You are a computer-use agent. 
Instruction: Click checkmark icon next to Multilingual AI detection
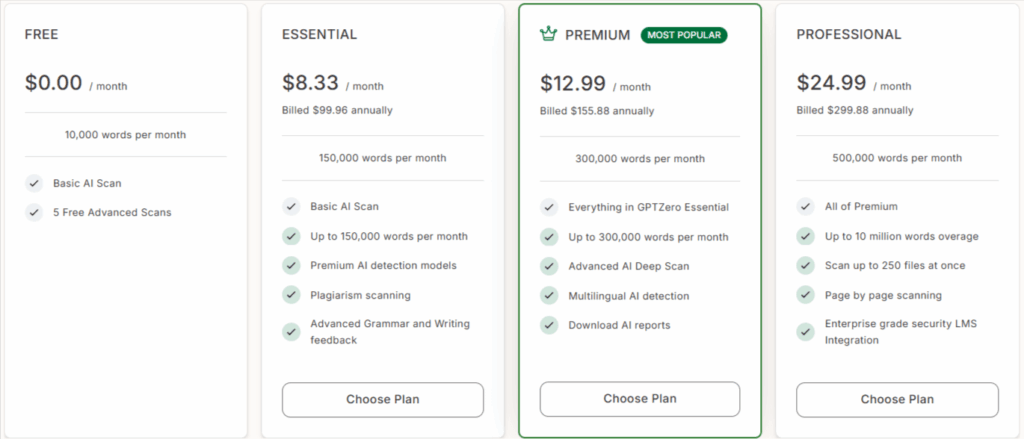tap(549, 296)
